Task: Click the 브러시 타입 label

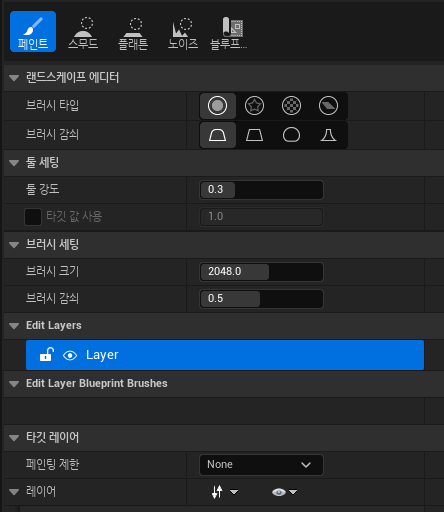Action: 52,105
